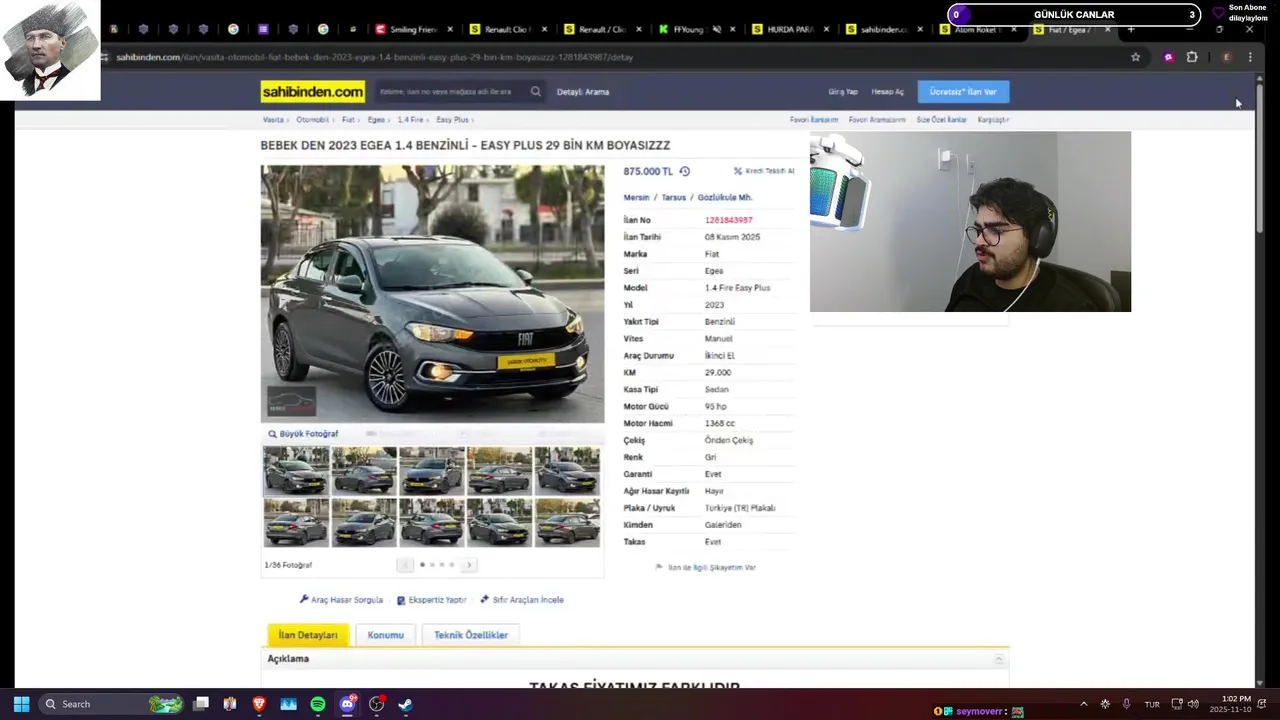Click the Favori Aramalarım link

tap(877, 119)
